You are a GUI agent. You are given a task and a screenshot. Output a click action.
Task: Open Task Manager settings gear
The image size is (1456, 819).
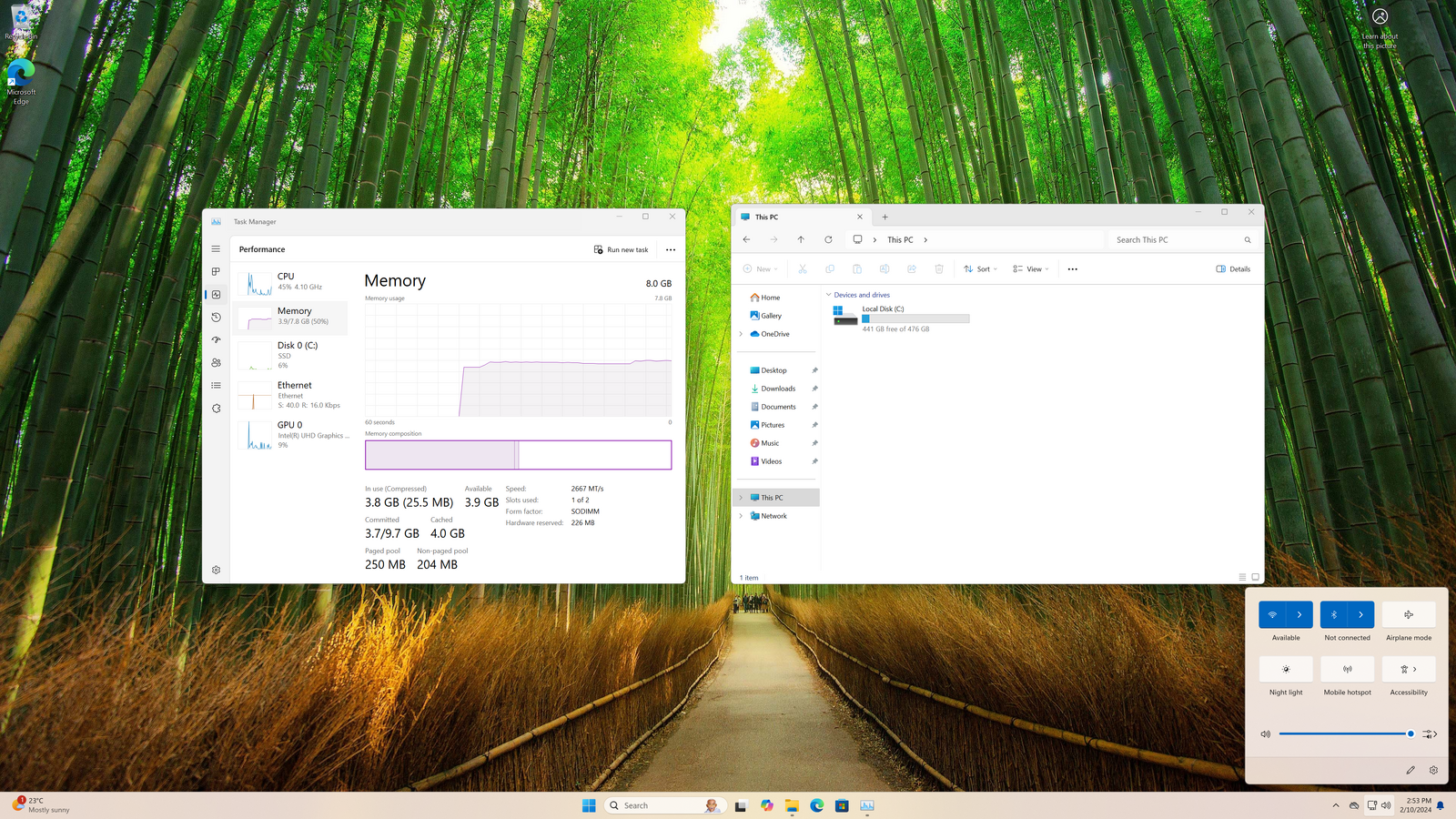pyautogui.click(x=216, y=570)
